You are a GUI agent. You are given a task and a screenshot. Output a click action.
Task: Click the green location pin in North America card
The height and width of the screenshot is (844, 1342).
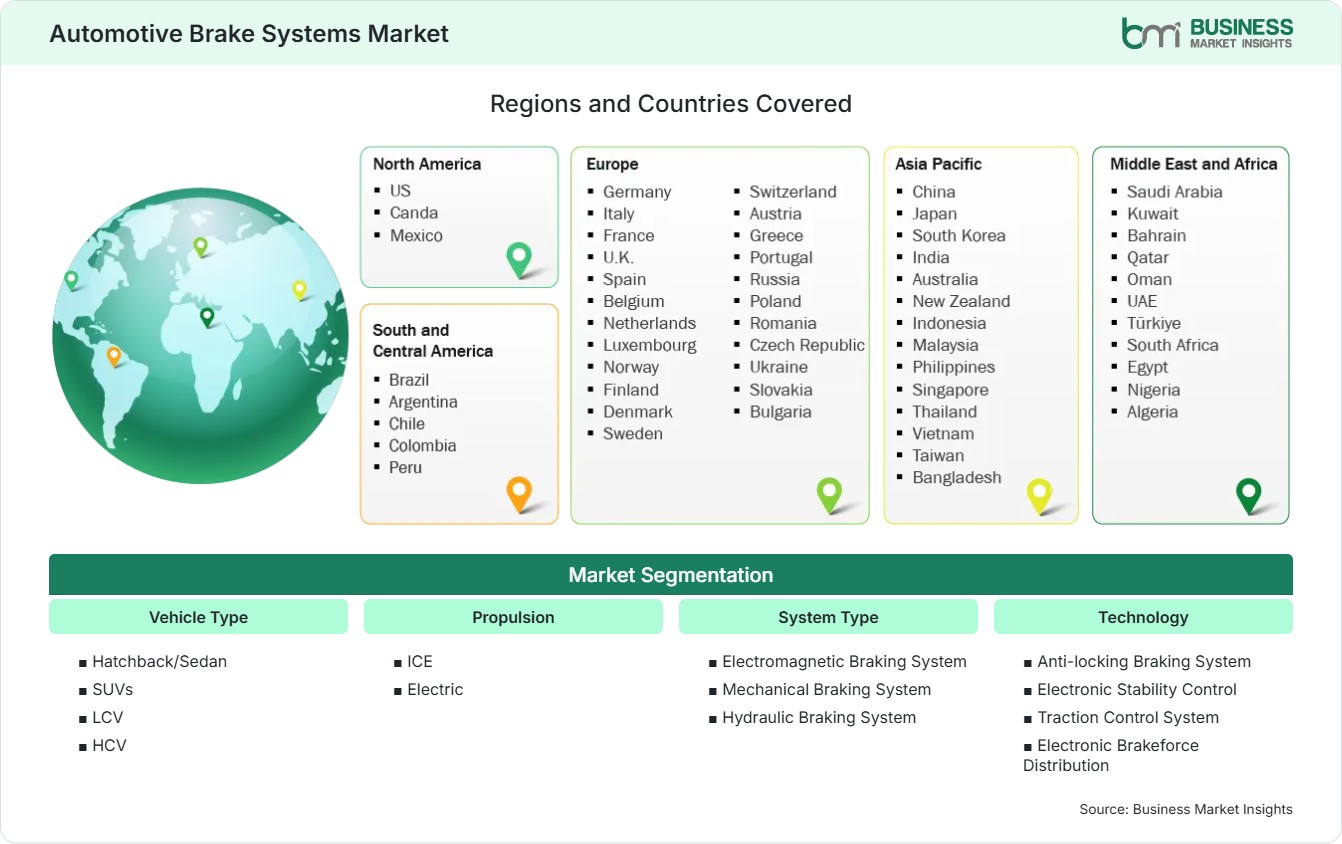pyautogui.click(x=519, y=260)
